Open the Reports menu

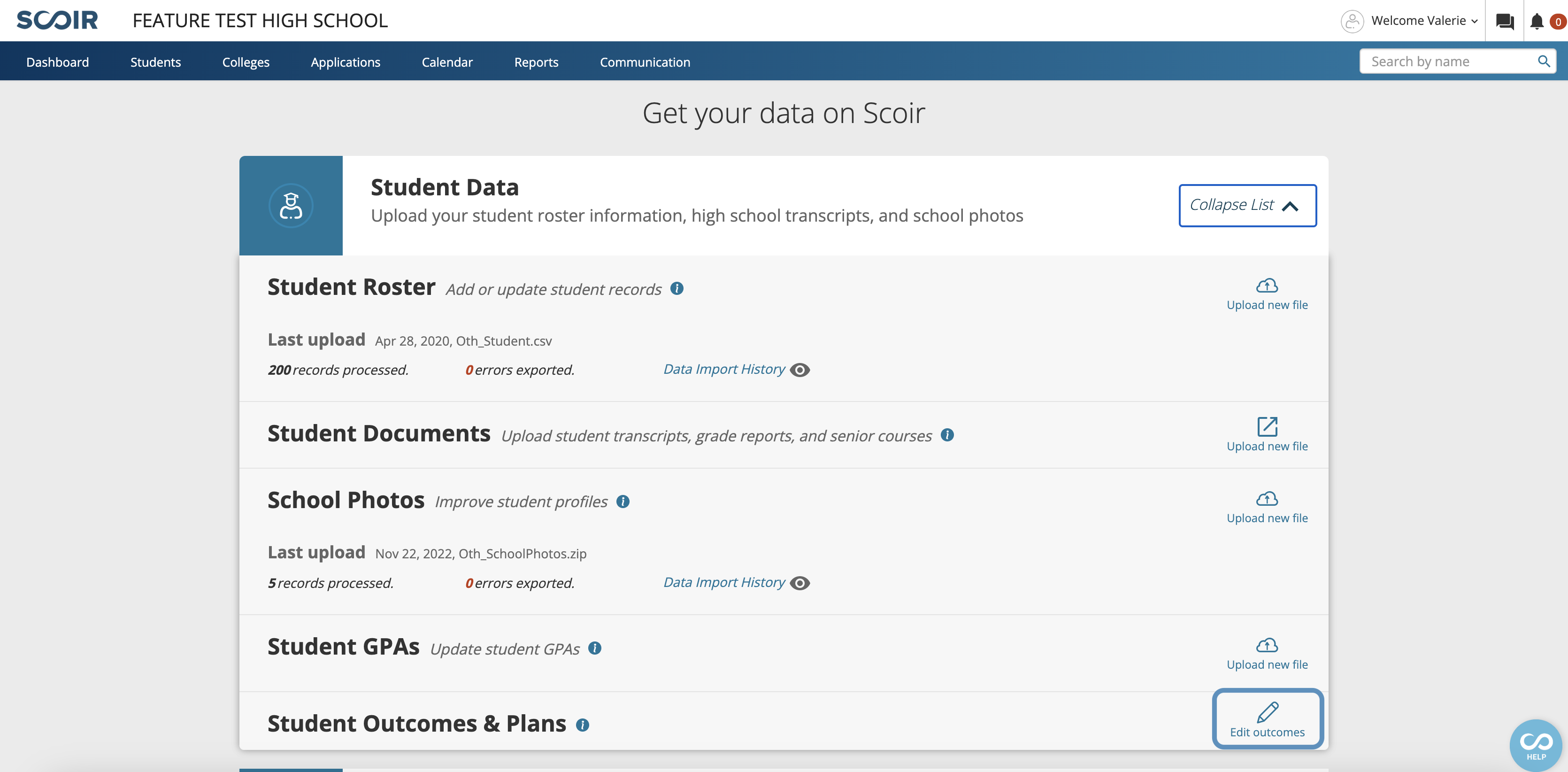point(536,62)
